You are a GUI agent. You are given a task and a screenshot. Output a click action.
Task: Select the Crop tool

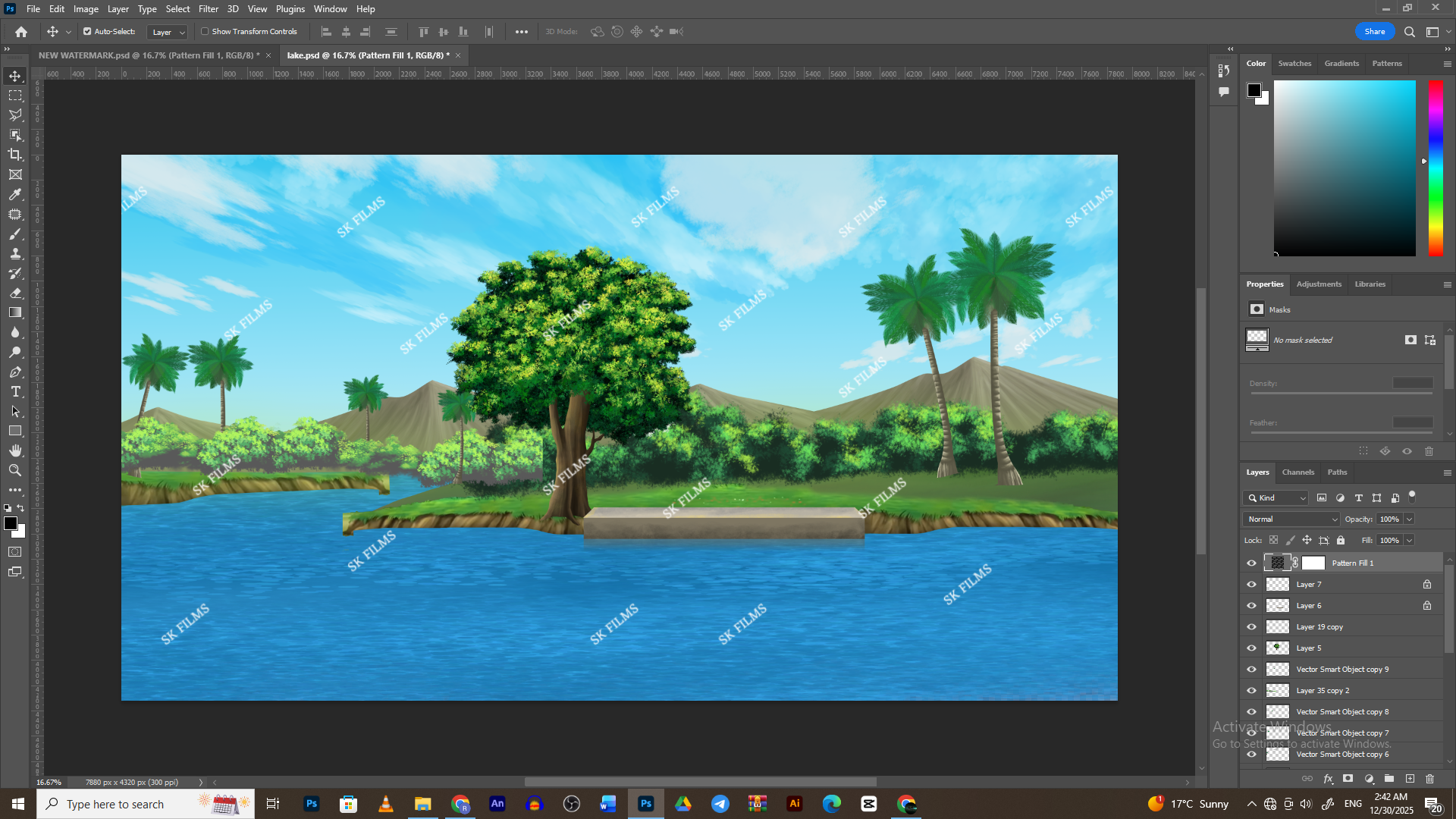pos(15,155)
